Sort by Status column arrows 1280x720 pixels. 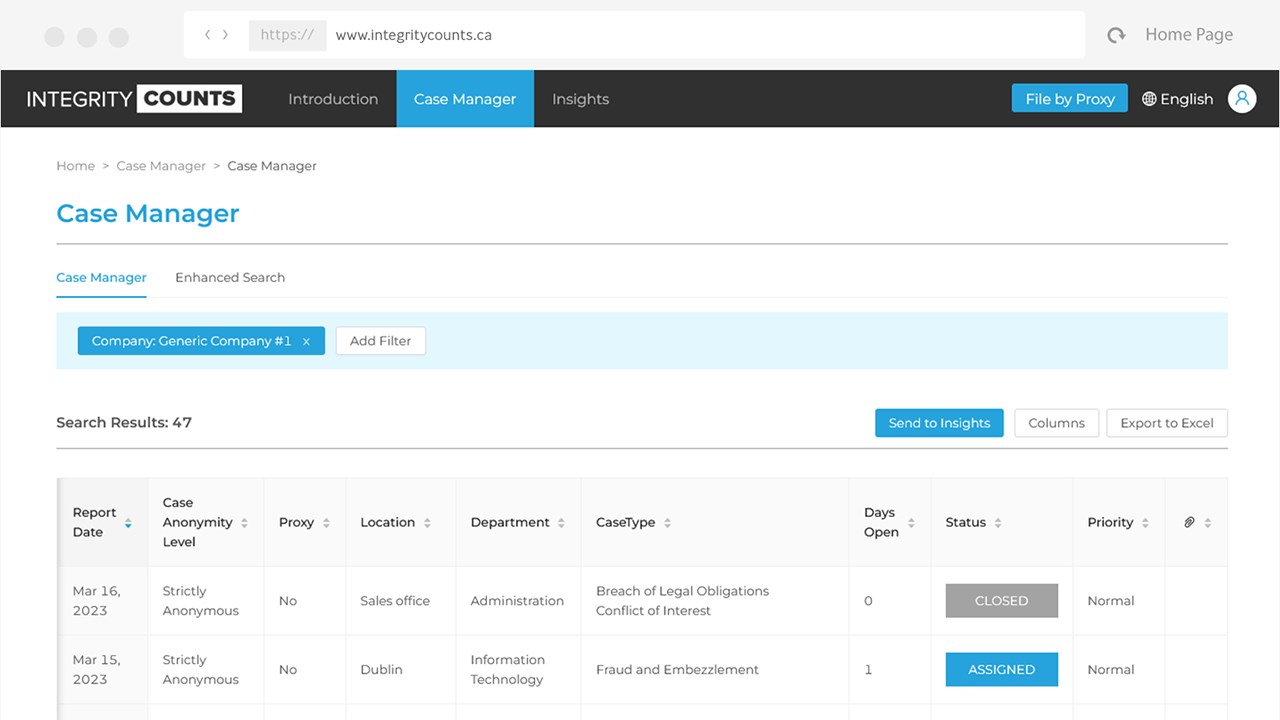click(998, 523)
